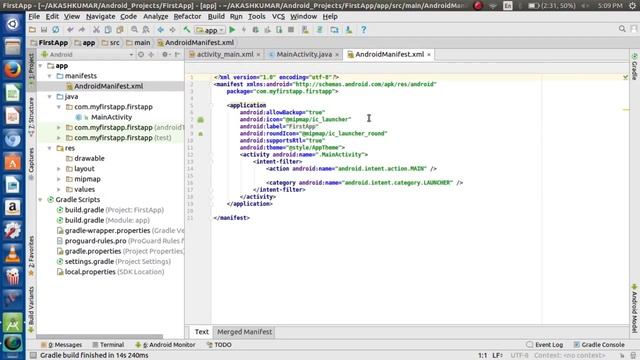Click the Replace toolbar icon
This screenshot has height=360, width=640.
tap(146, 29)
